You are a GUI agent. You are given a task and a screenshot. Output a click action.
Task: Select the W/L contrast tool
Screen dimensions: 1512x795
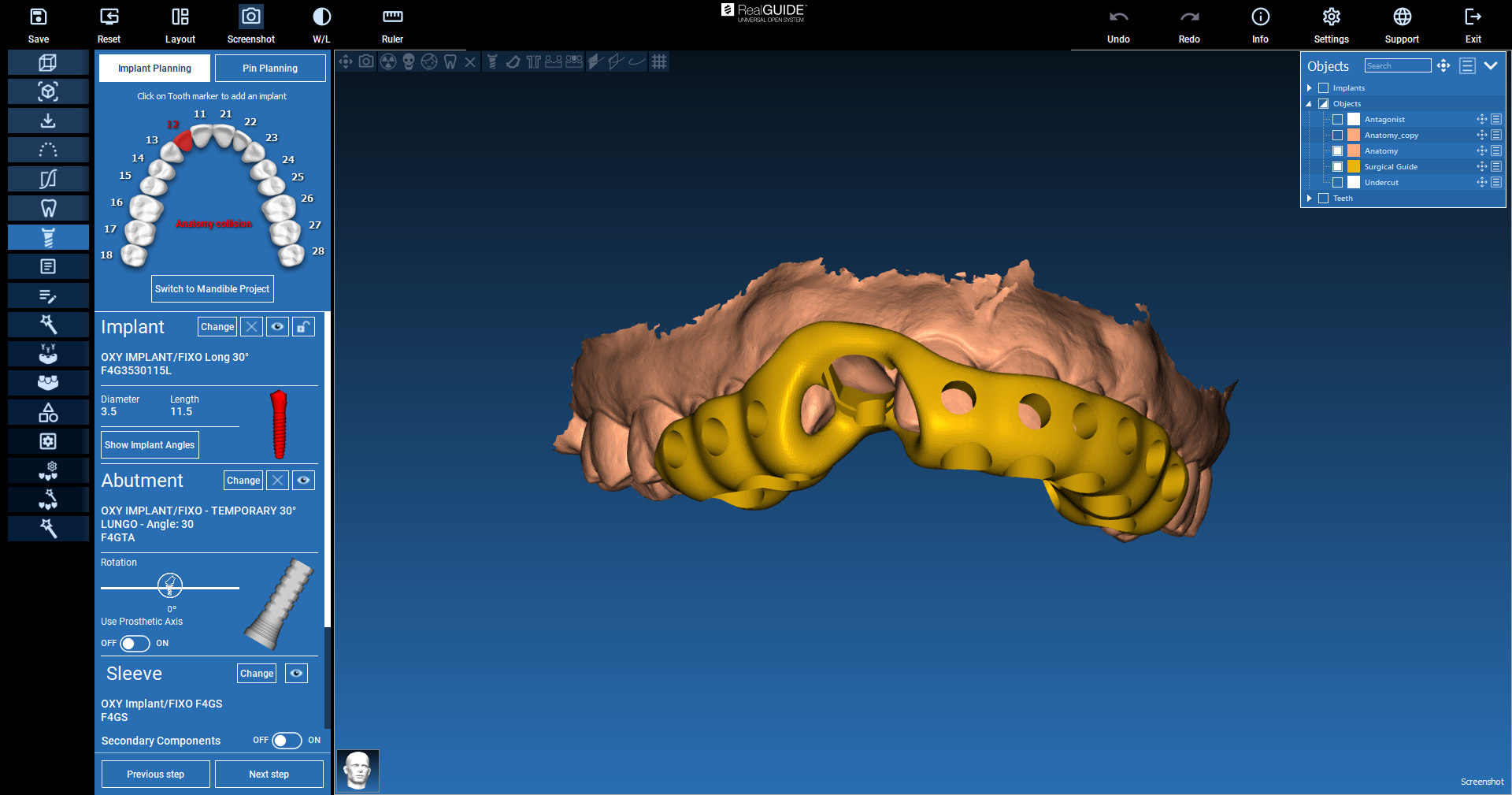click(x=321, y=17)
